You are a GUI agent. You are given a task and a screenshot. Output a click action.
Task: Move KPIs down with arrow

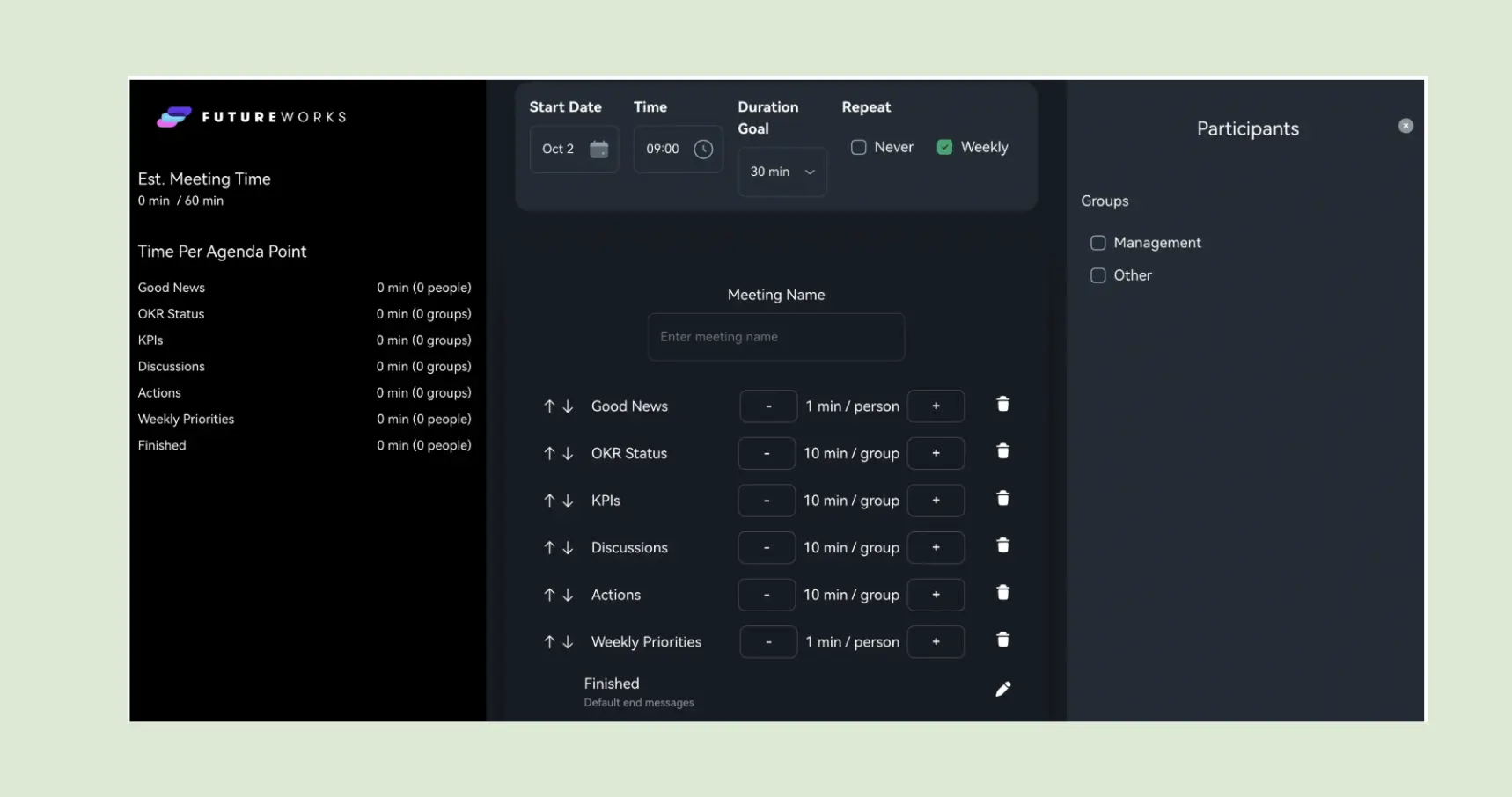point(568,501)
